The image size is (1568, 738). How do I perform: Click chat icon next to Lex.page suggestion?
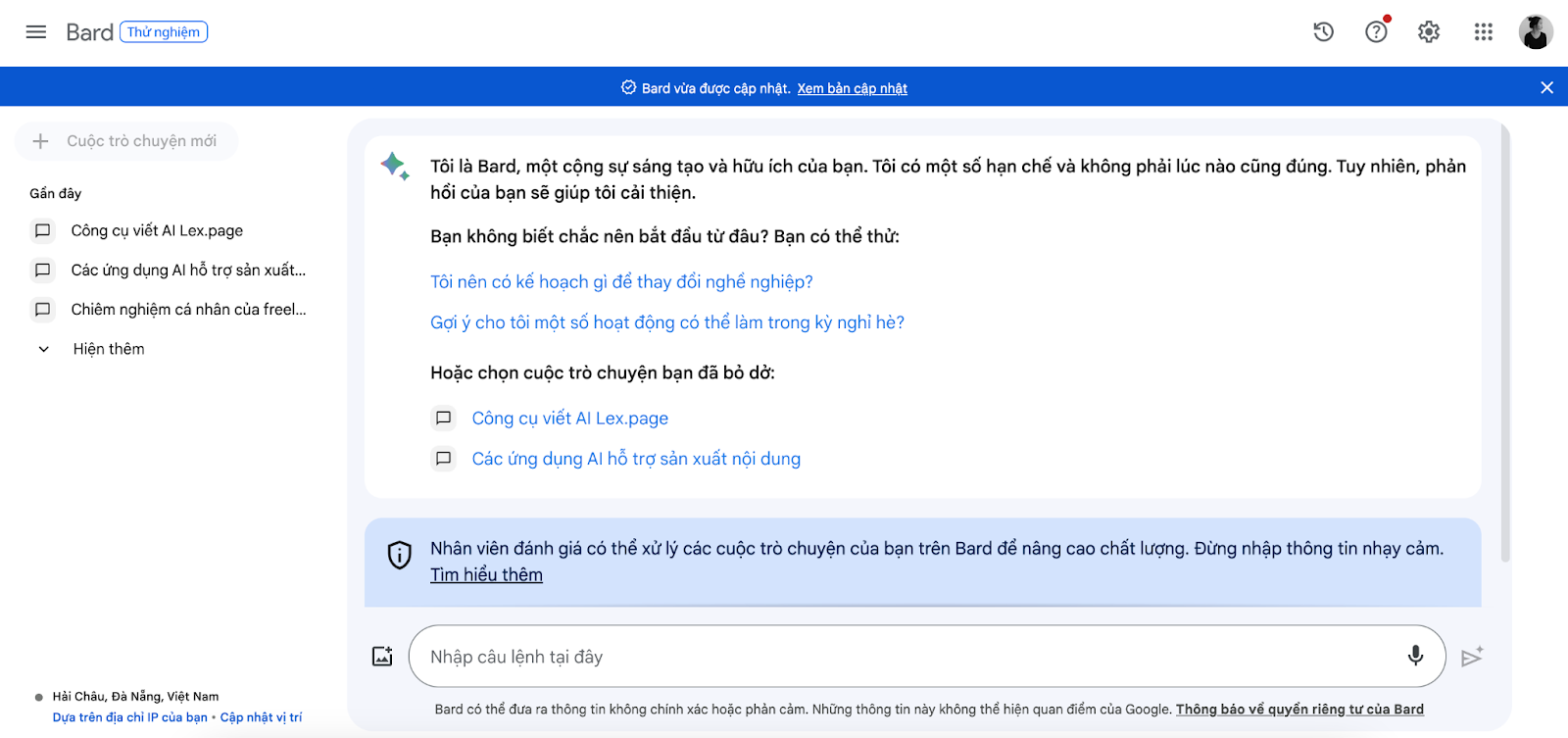443,418
